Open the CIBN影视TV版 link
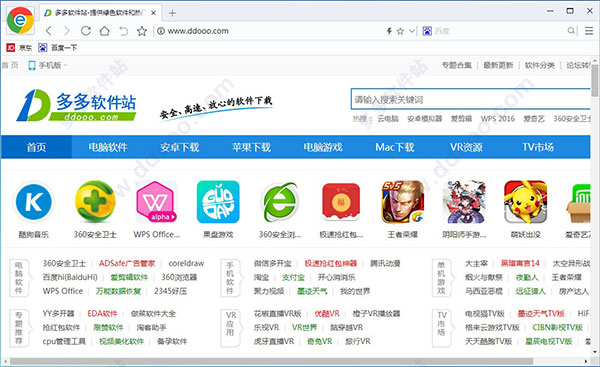600x367 pixels. pyautogui.click(x=558, y=328)
